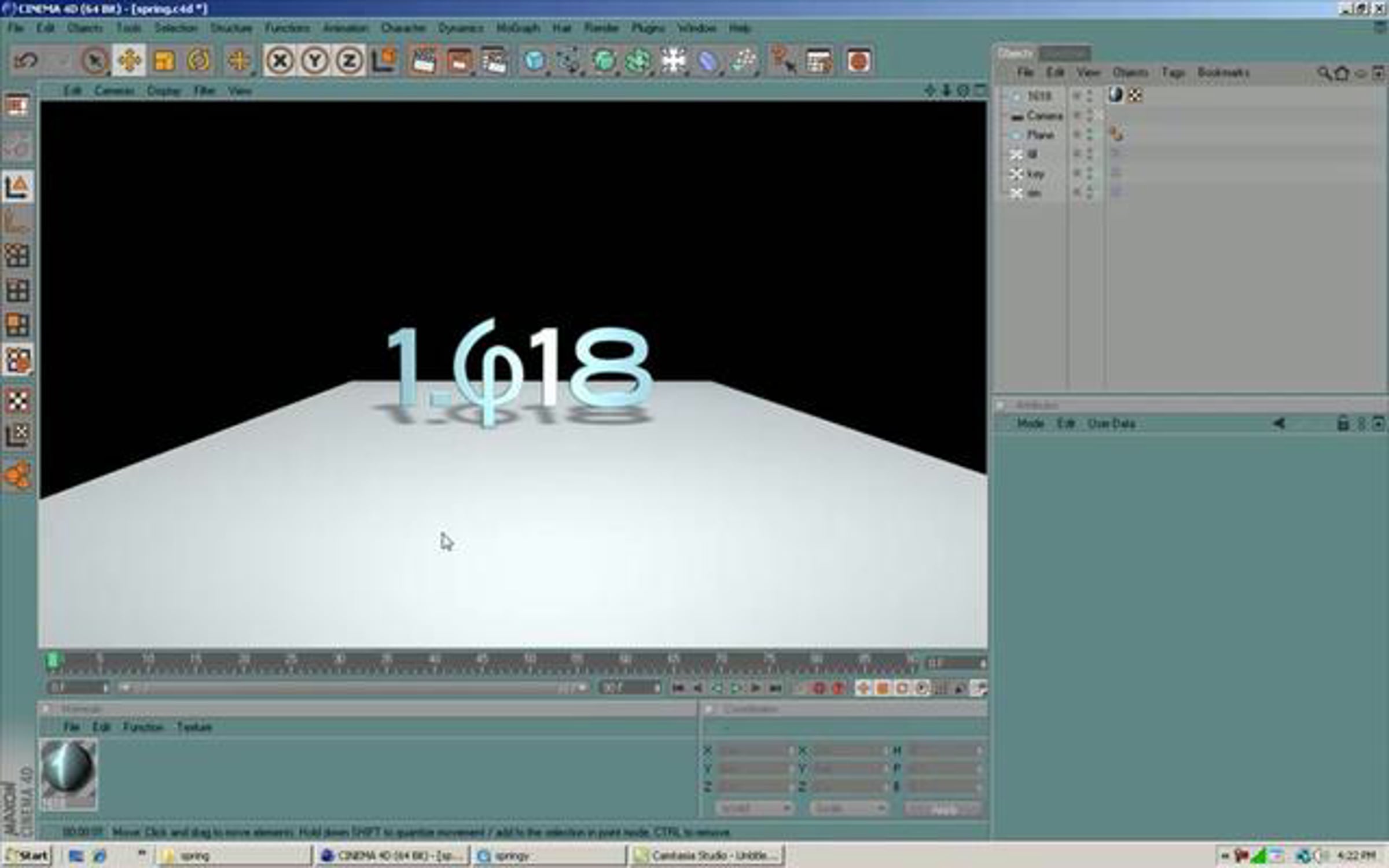Image resolution: width=1389 pixels, height=868 pixels.
Task: Open the Tags menu in Objects manager
Action: [1173, 72]
